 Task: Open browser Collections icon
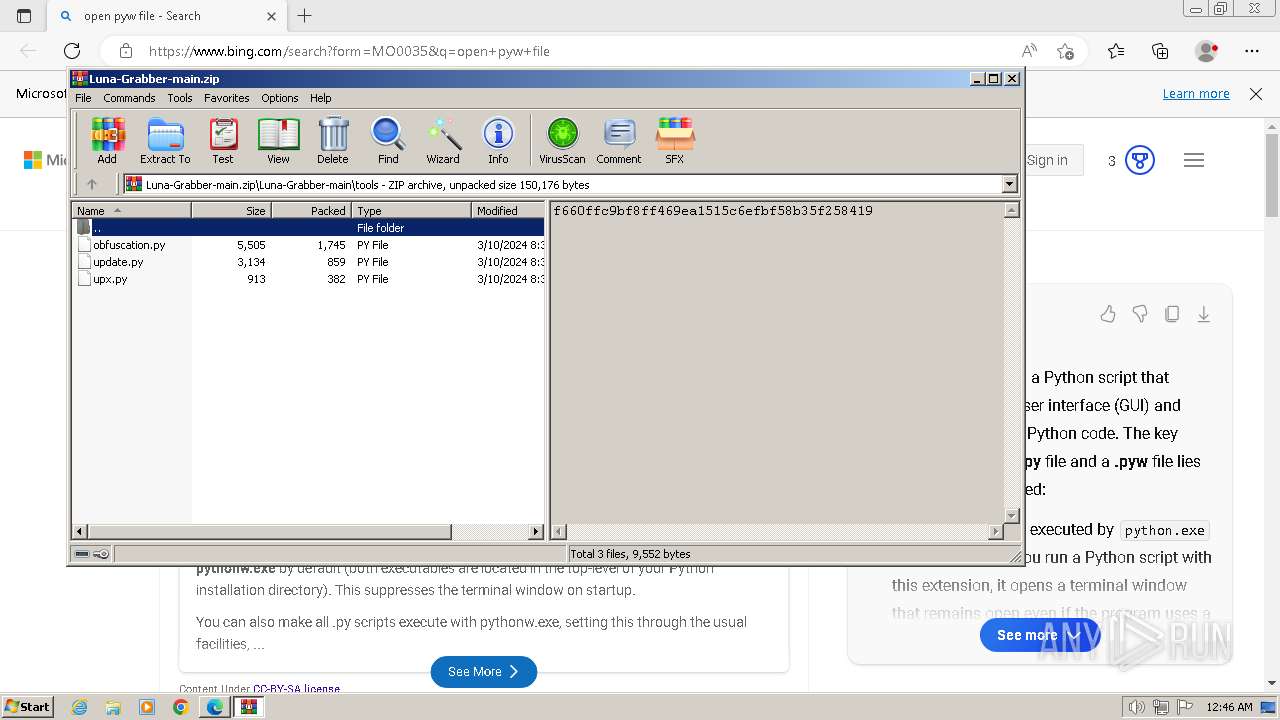(x=1160, y=51)
